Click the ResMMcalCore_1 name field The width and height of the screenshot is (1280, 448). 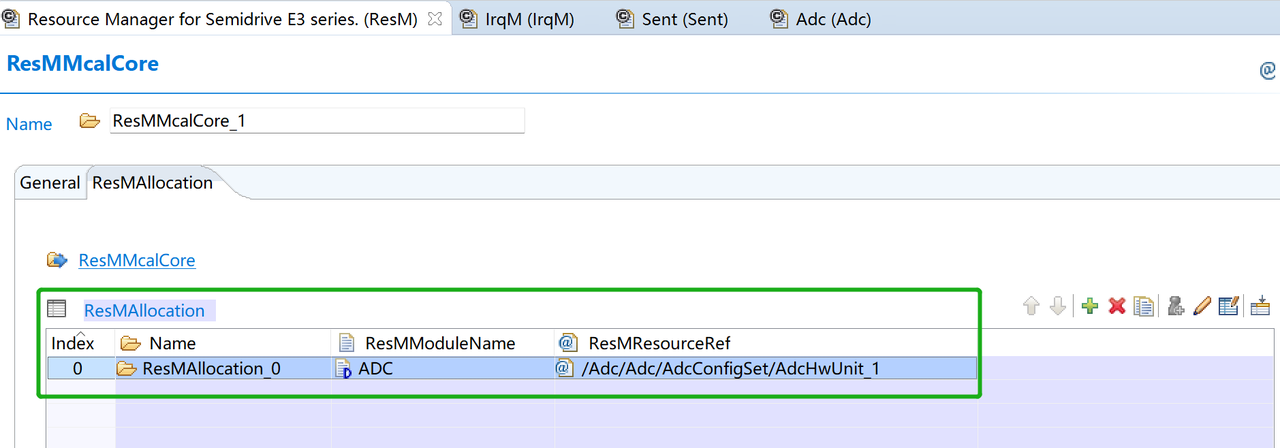point(316,121)
